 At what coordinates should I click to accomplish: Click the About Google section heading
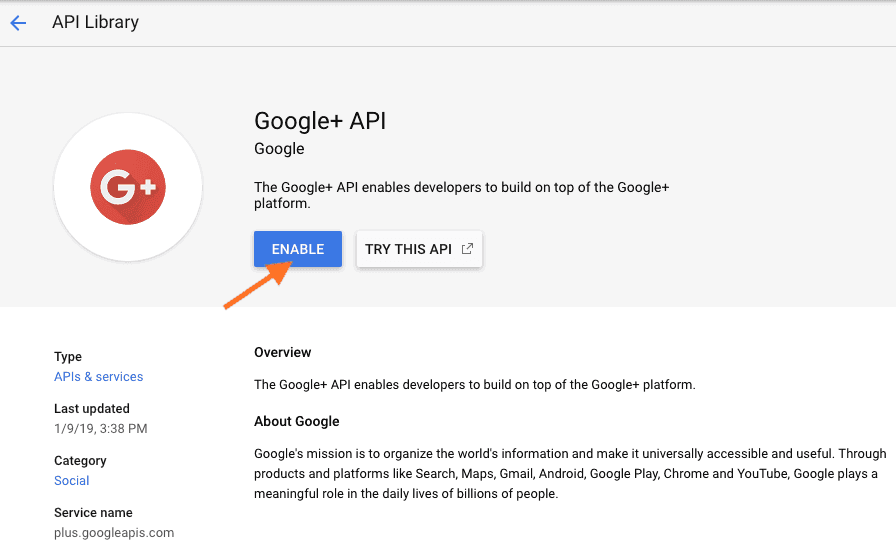click(296, 421)
